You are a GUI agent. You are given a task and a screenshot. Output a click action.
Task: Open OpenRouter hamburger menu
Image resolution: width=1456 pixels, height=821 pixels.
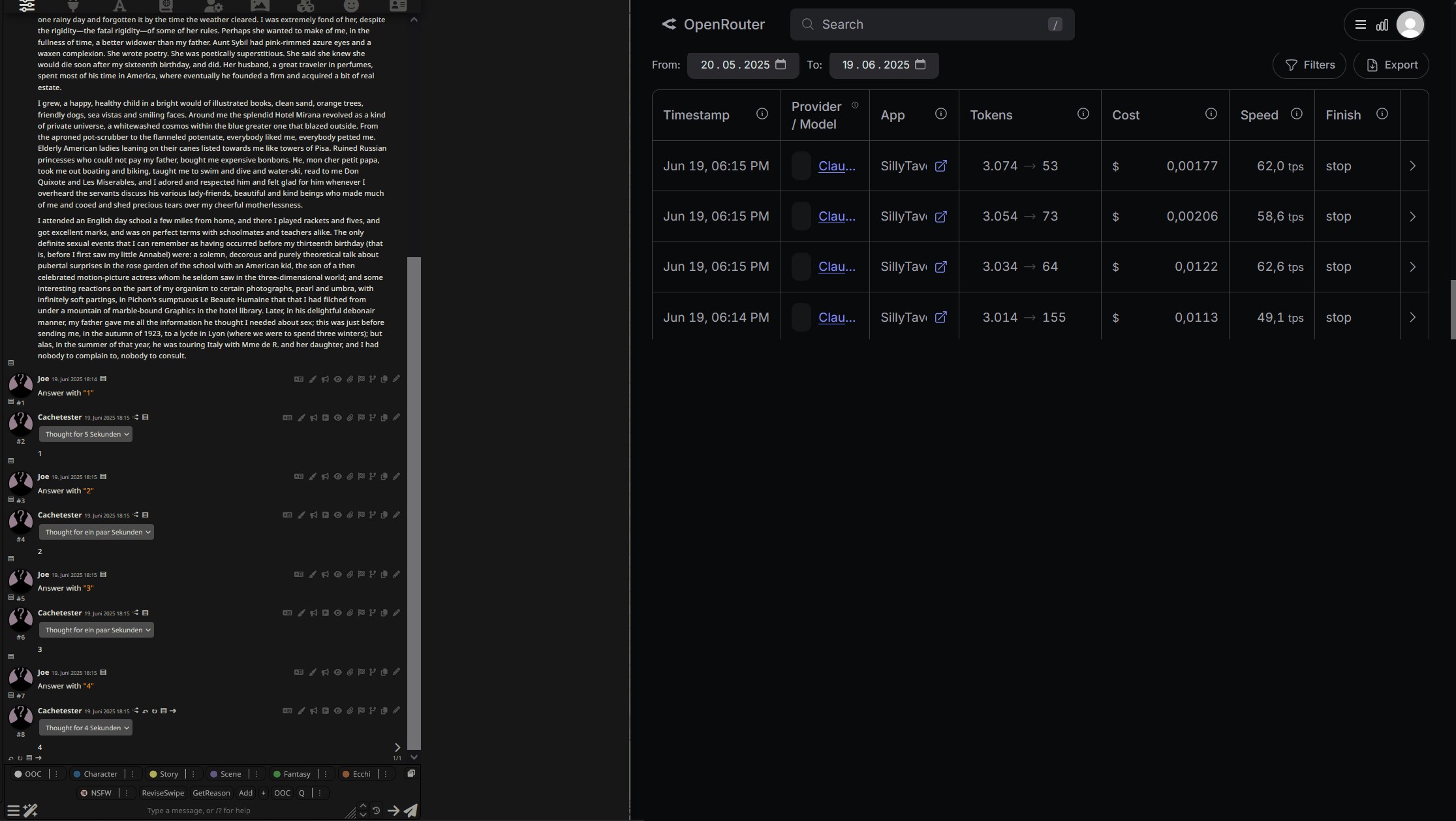coord(1361,25)
